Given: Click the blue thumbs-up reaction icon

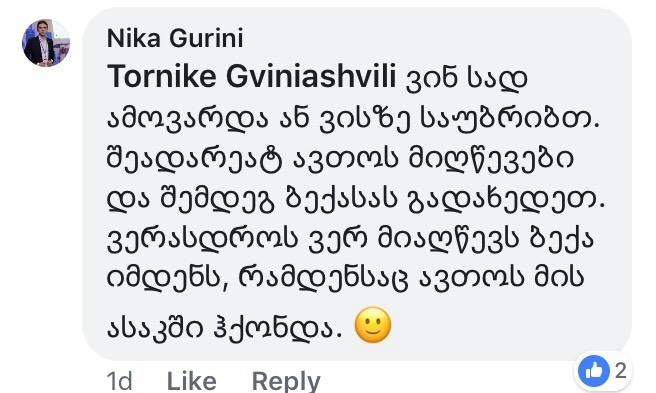Looking at the screenshot, I should tap(593, 370).
